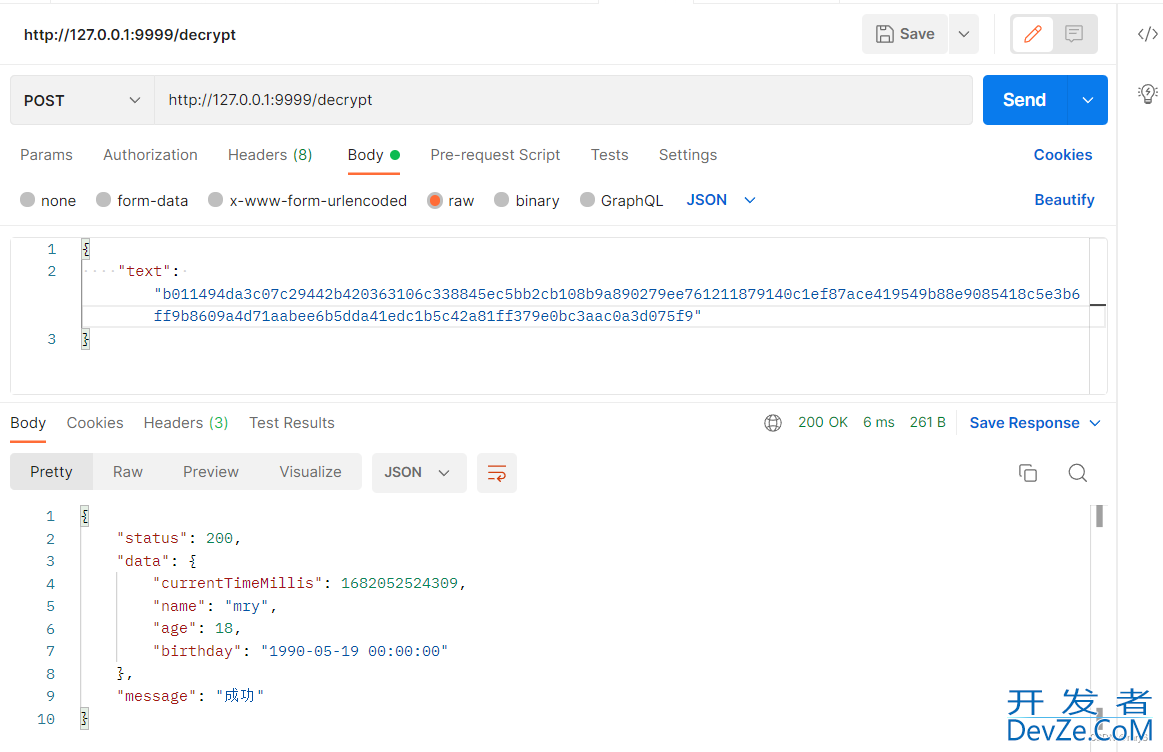Screen dimensions: 1163x752
Task: Switch to the Params tab
Action: click(x=46, y=155)
